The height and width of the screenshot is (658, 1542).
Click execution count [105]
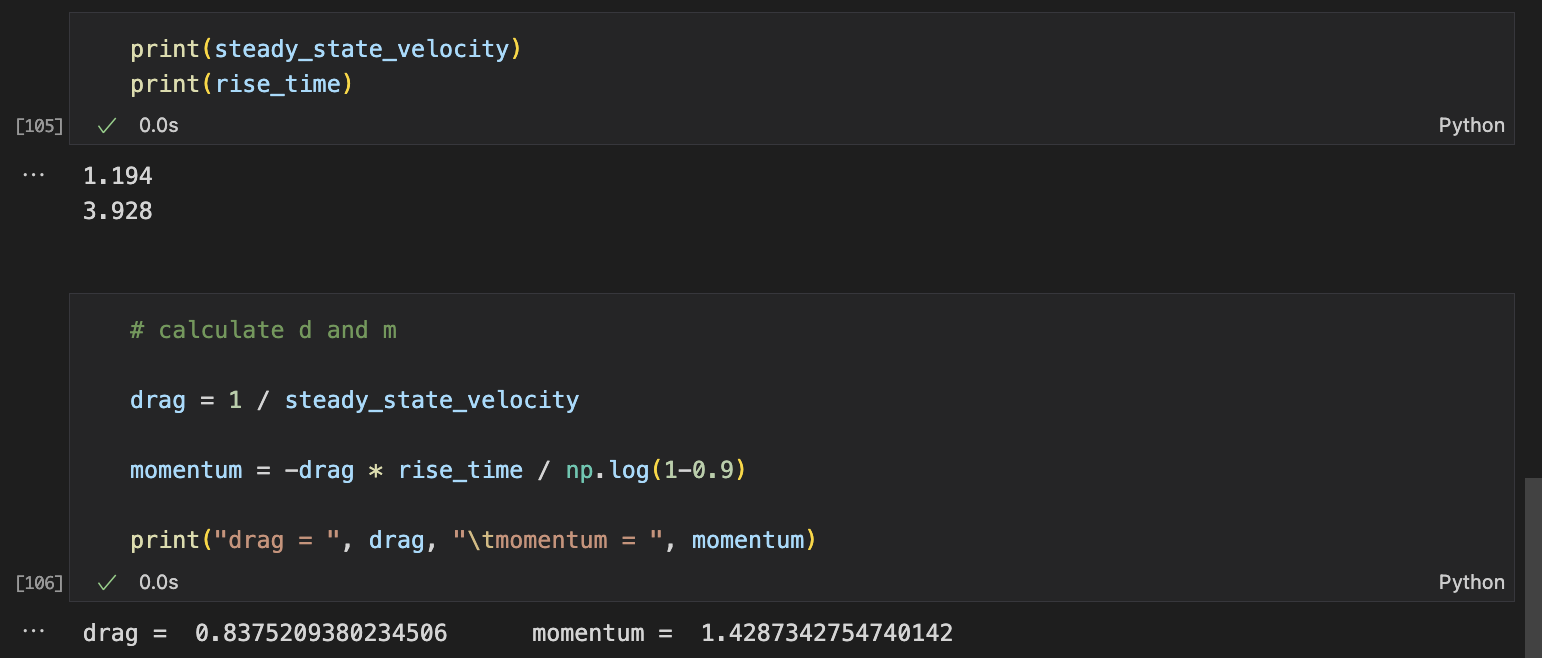pyautogui.click(x=39, y=126)
